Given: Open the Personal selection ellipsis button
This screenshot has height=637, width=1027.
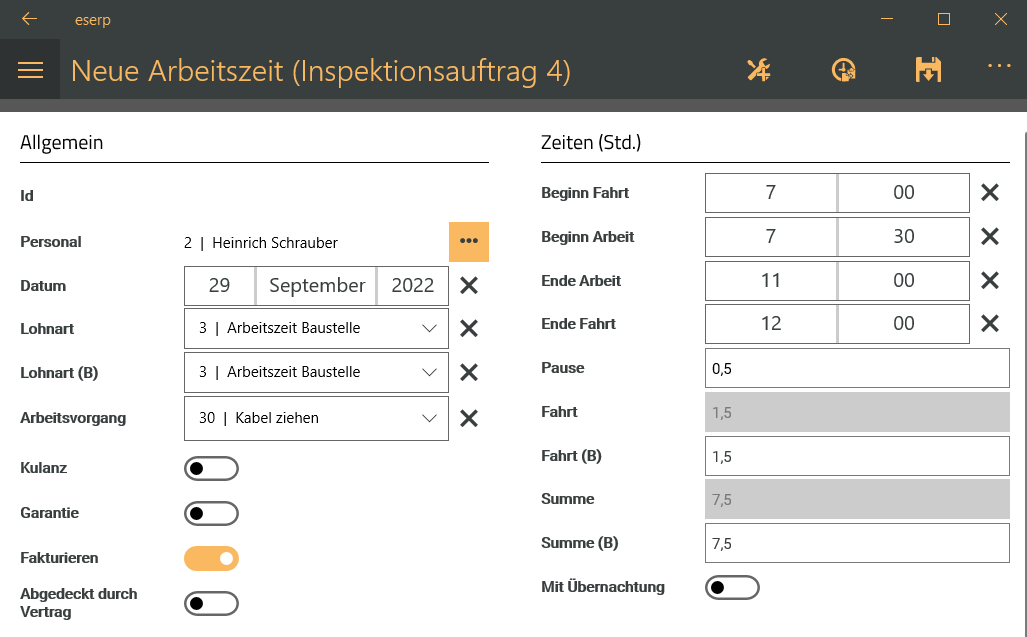Looking at the screenshot, I should [x=469, y=242].
